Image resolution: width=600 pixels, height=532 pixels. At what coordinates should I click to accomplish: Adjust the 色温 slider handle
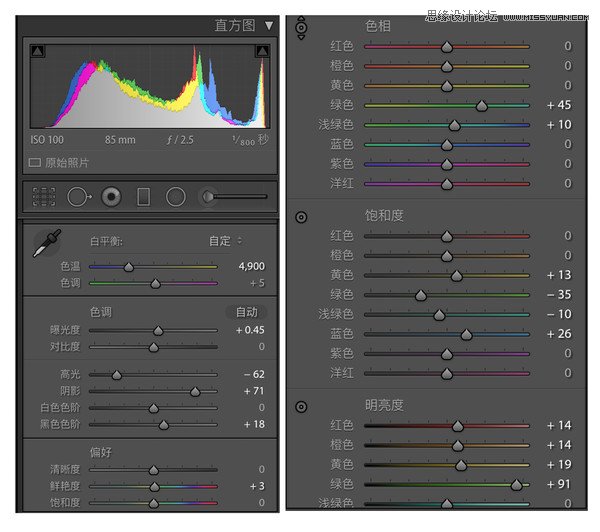129,267
